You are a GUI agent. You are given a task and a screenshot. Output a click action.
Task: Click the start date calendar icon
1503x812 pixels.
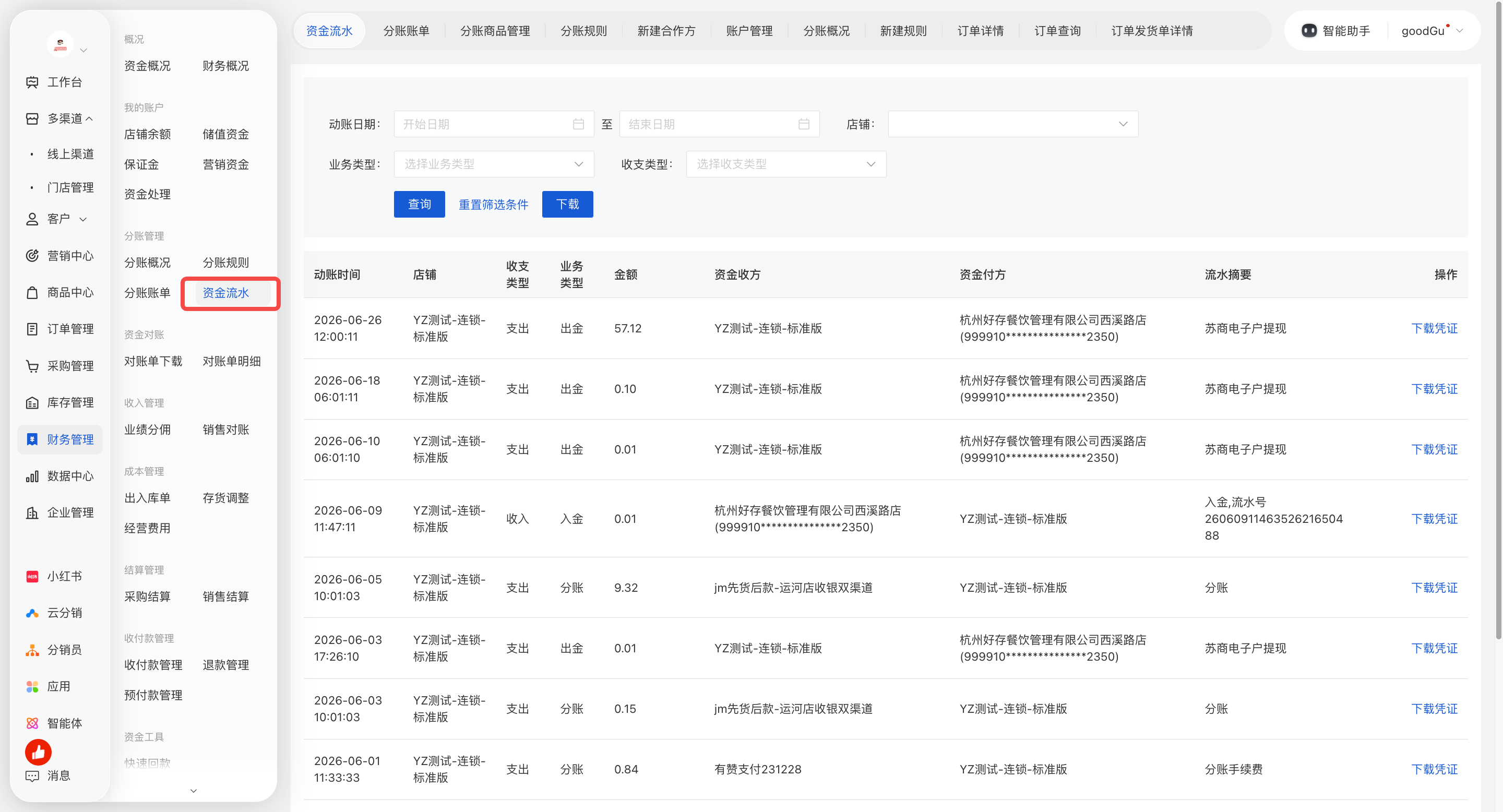pyautogui.click(x=578, y=124)
